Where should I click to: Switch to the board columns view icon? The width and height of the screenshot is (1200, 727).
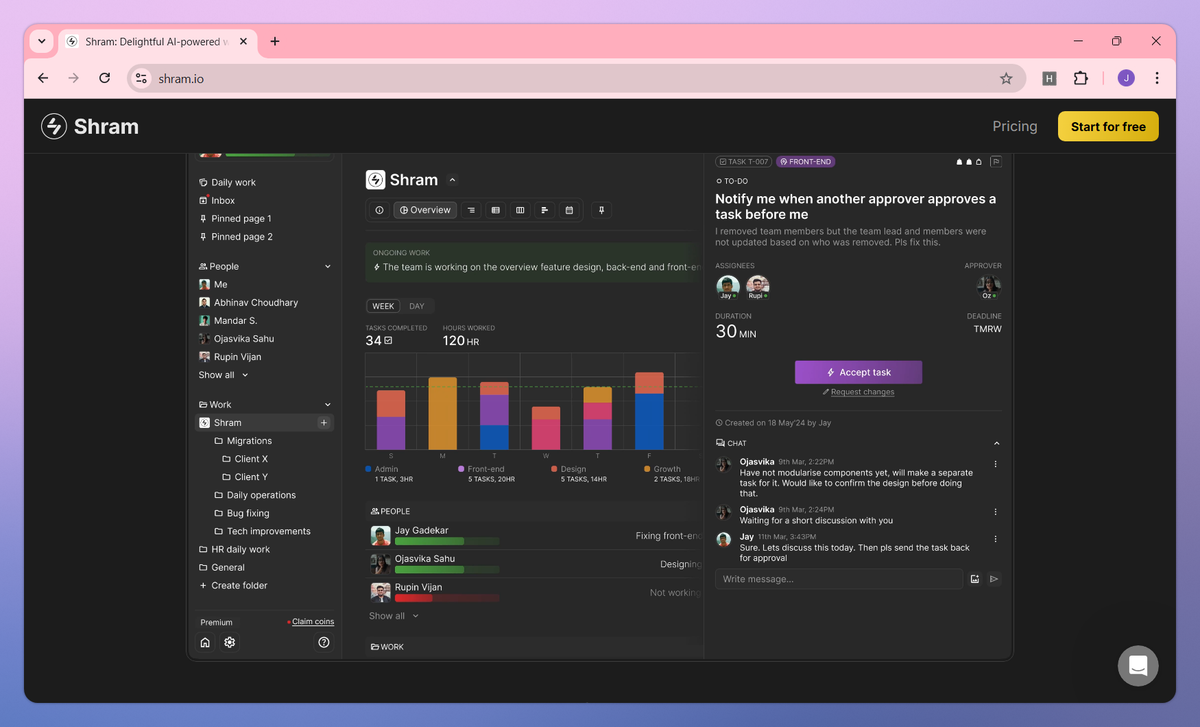tap(520, 210)
